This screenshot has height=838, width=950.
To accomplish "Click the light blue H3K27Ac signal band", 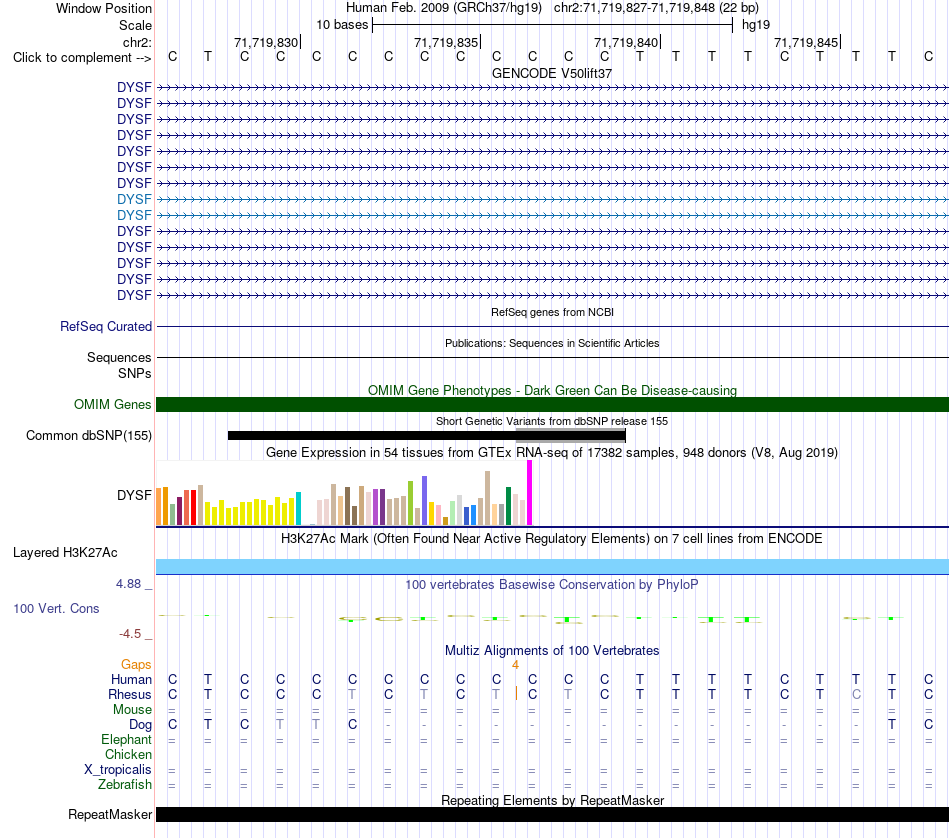I will 552,567.
